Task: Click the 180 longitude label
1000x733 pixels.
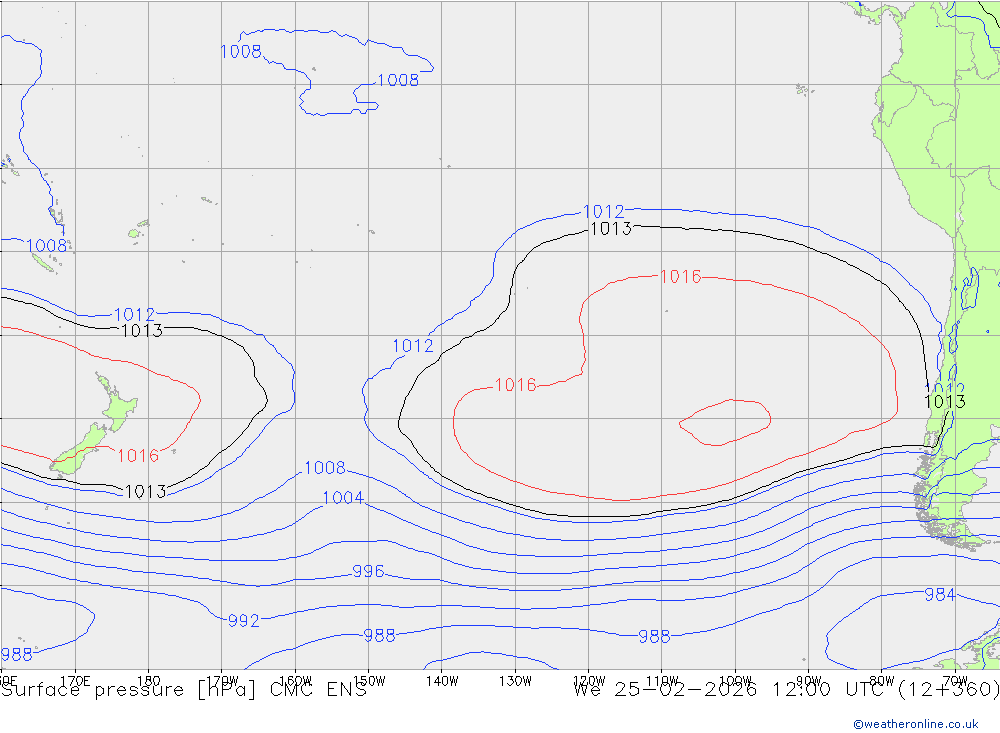Action: (149, 681)
